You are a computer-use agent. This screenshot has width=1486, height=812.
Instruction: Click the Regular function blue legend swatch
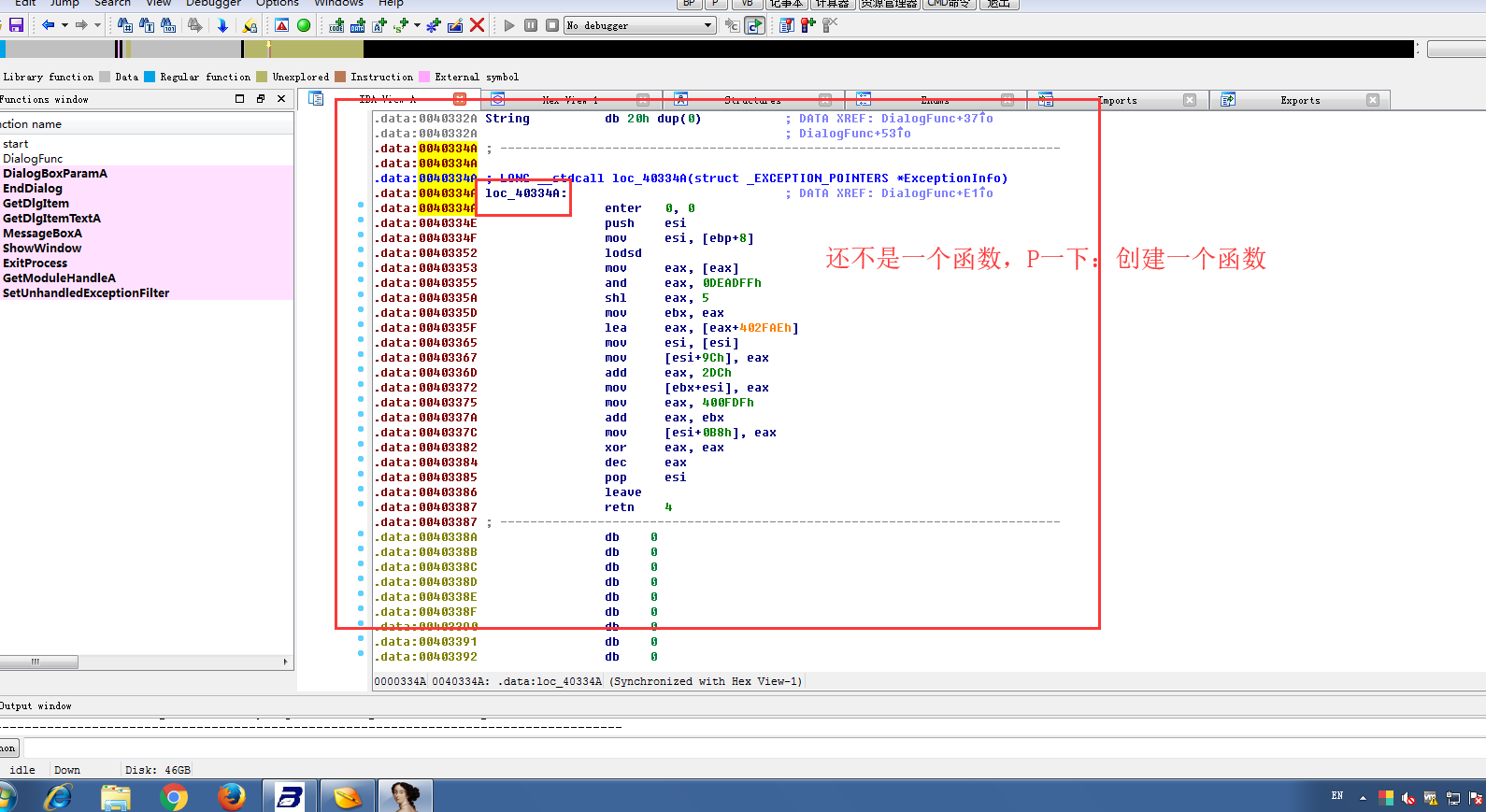click(x=150, y=77)
